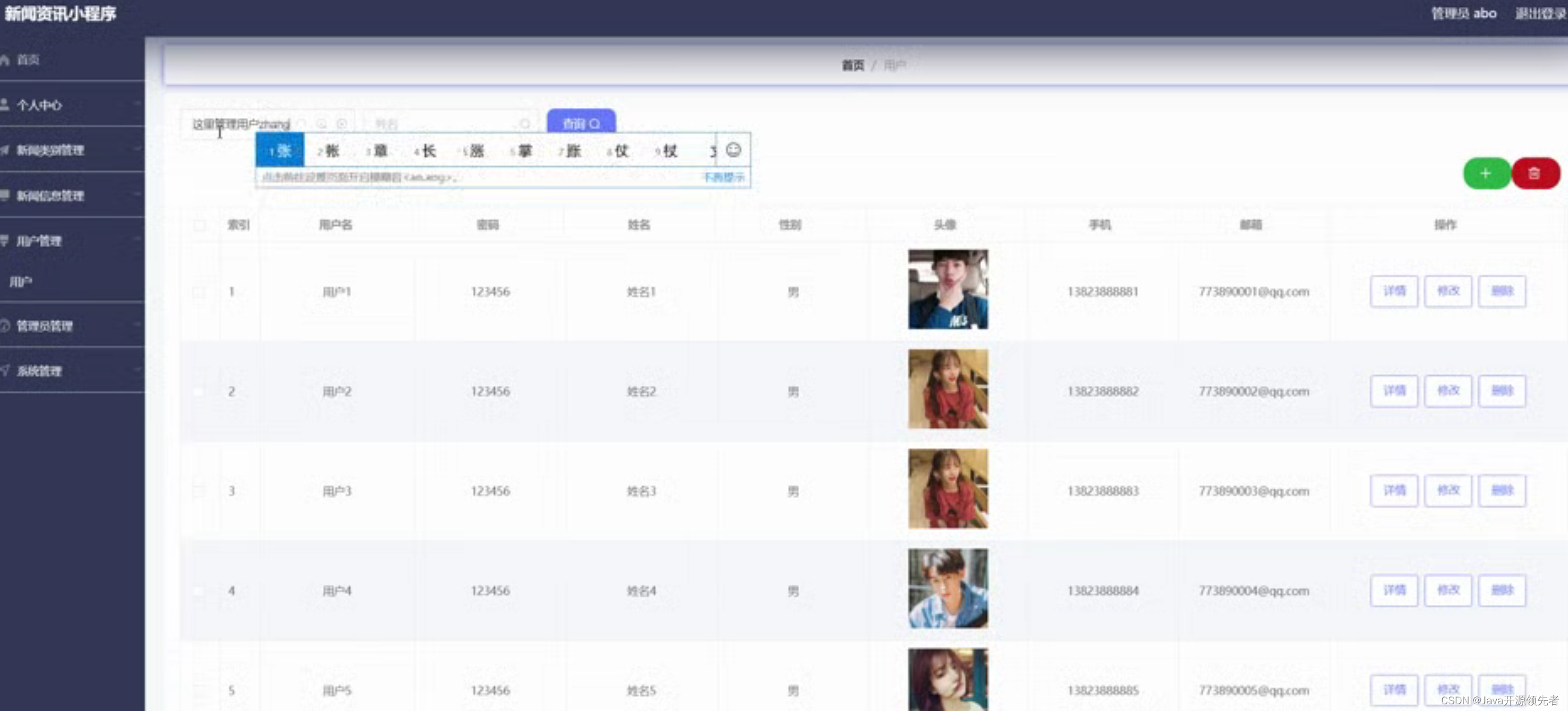Click the icon beside 管理员管理
This screenshot has height=711, width=1568.
pyautogui.click(x=4, y=326)
